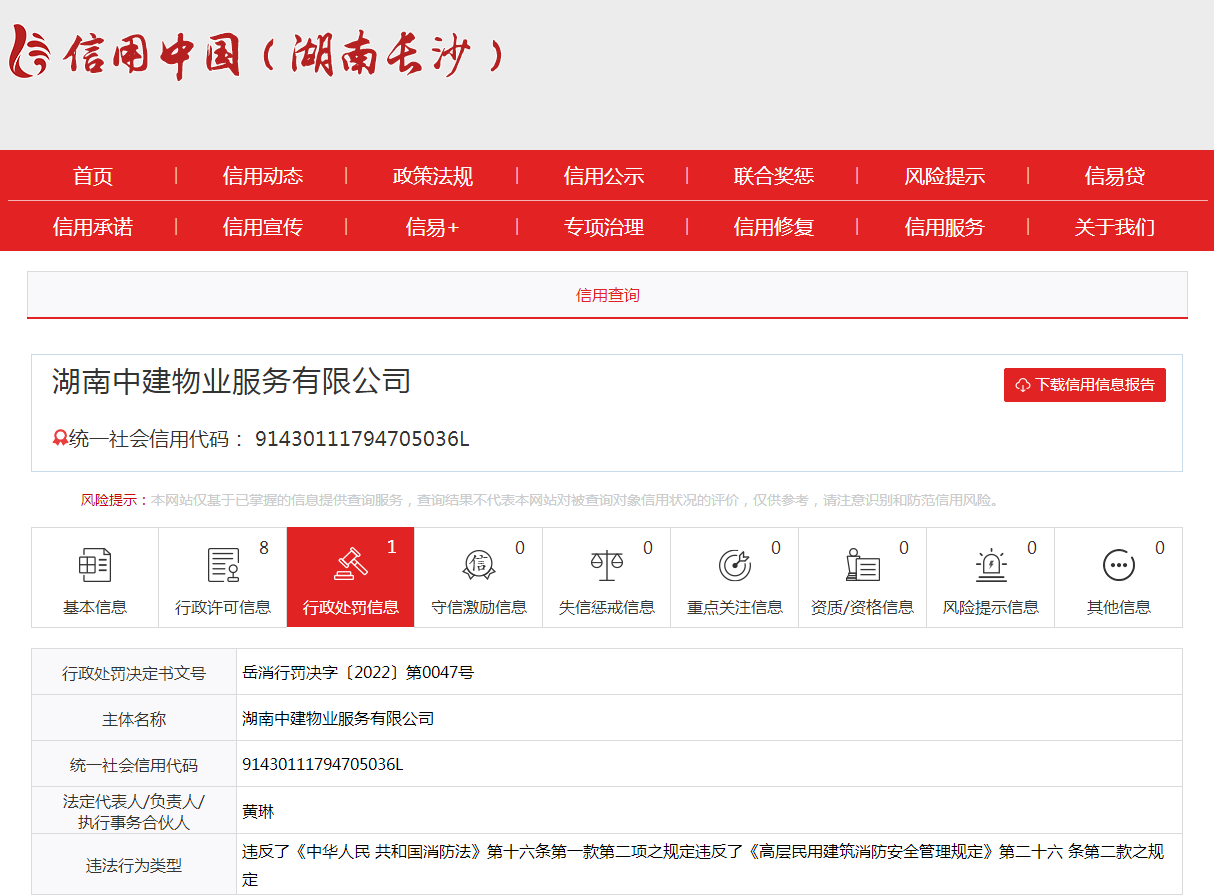Open 信用宣传 menu item
Viewport: 1214px width, 895px height.
coord(263,227)
